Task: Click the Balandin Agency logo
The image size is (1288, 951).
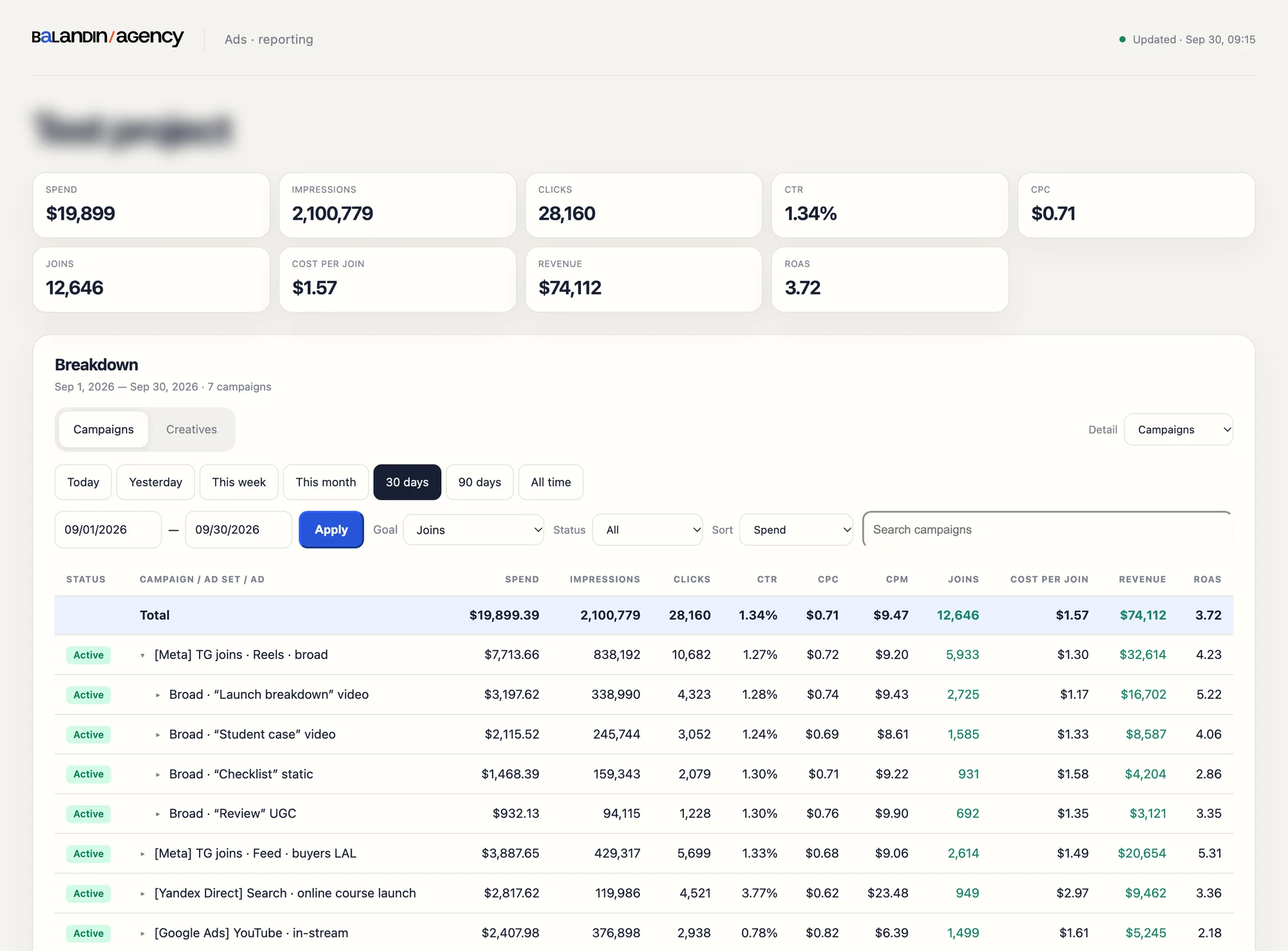Action: pyautogui.click(x=108, y=37)
